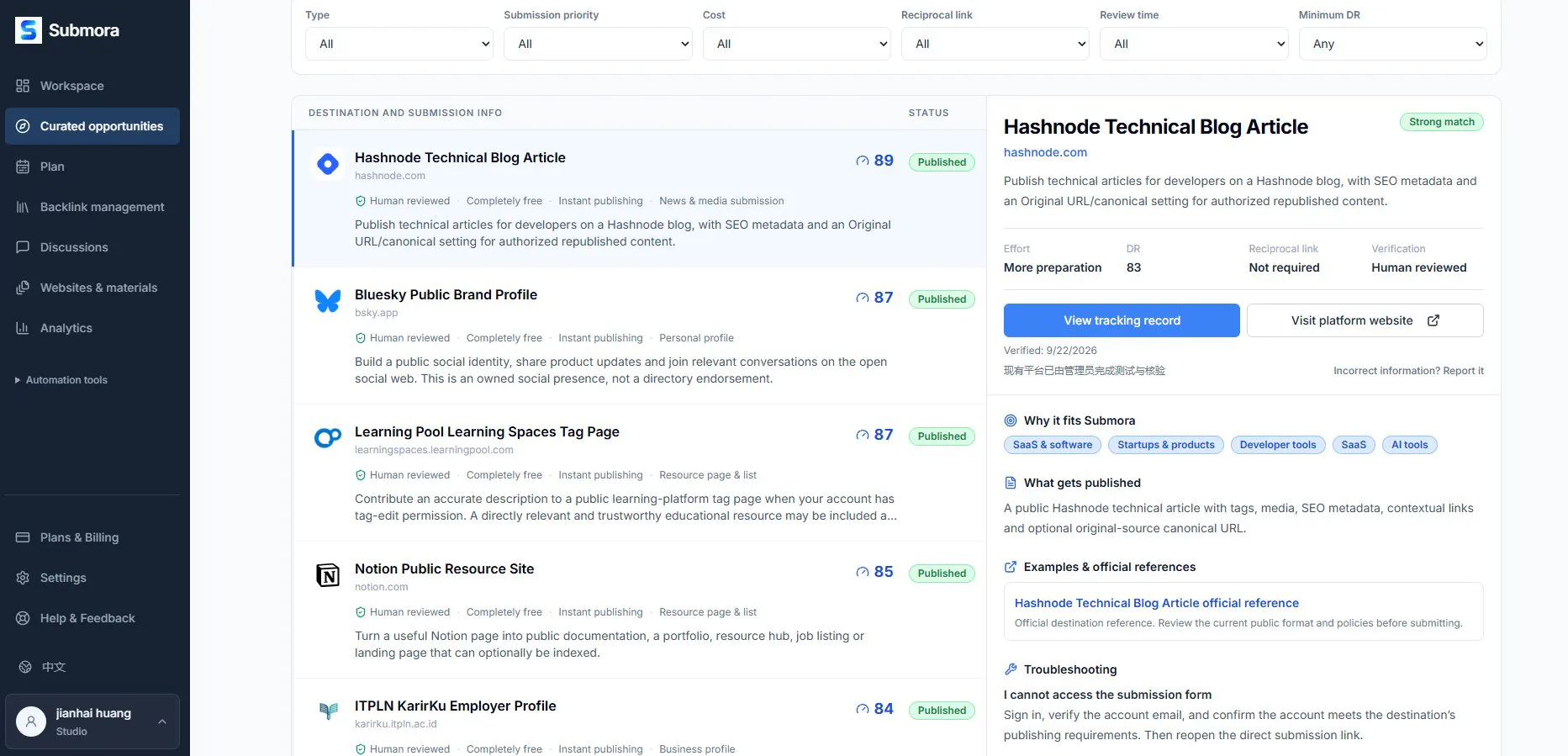Image resolution: width=1568 pixels, height=756 pixels.
Task: Click the Plans & Billing card icon
Action: pos(23,537)
